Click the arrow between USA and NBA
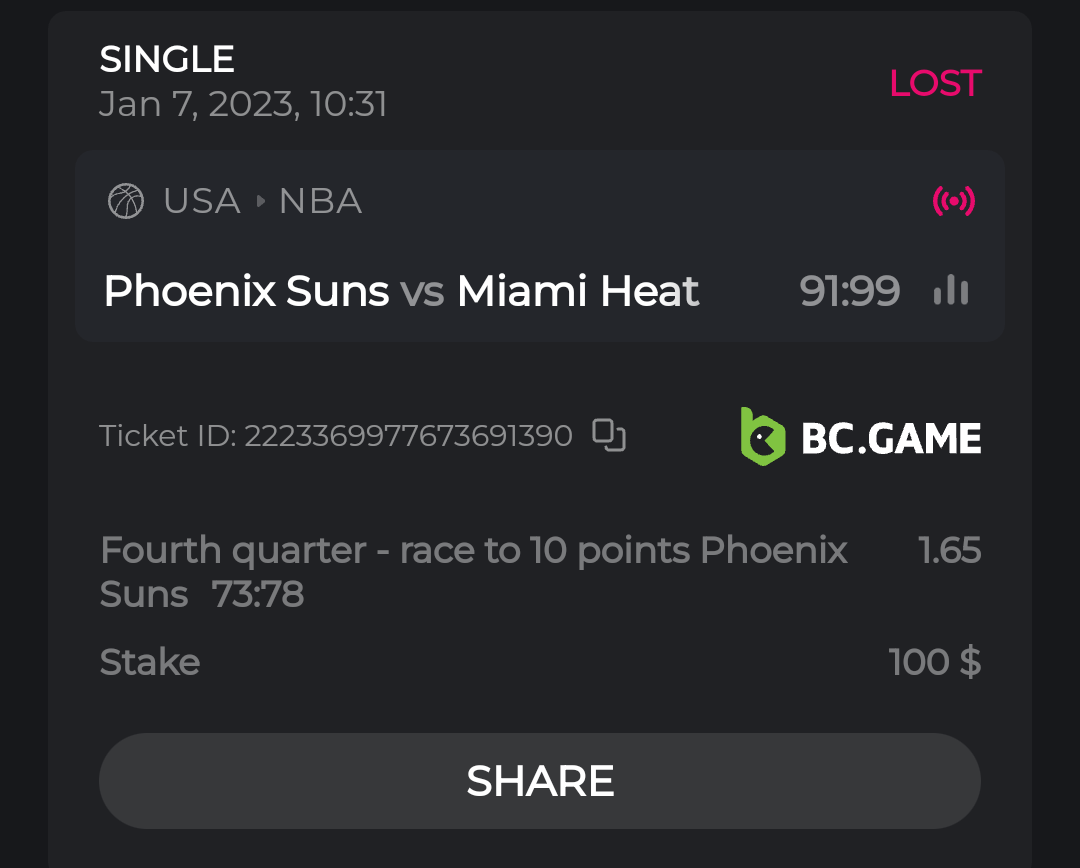This screenshot has width=1080, height=868. click(261, 201)
